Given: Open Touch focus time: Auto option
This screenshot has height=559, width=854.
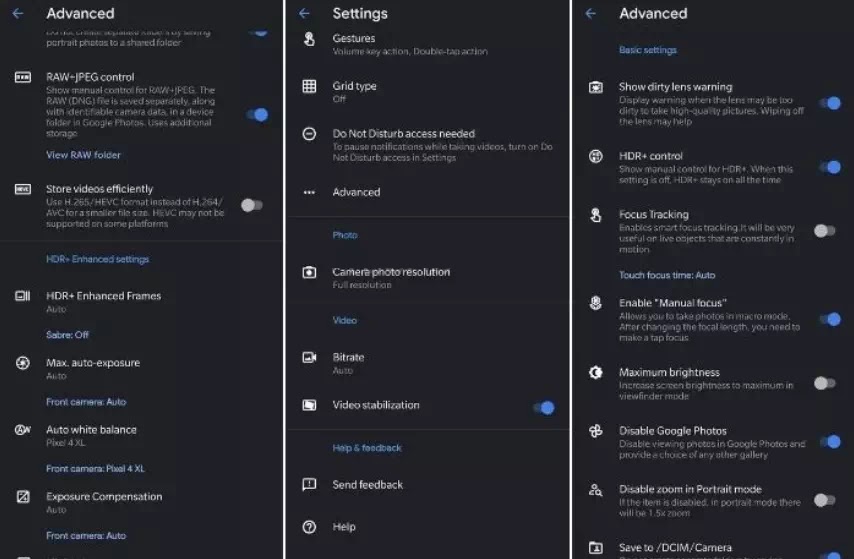Looking at the screenshot, I should click(x=667, y=275).
